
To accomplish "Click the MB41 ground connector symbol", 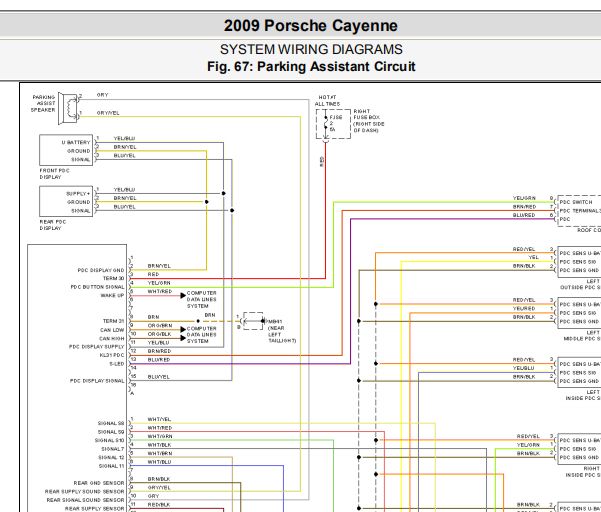I will [x=253, y=321].
